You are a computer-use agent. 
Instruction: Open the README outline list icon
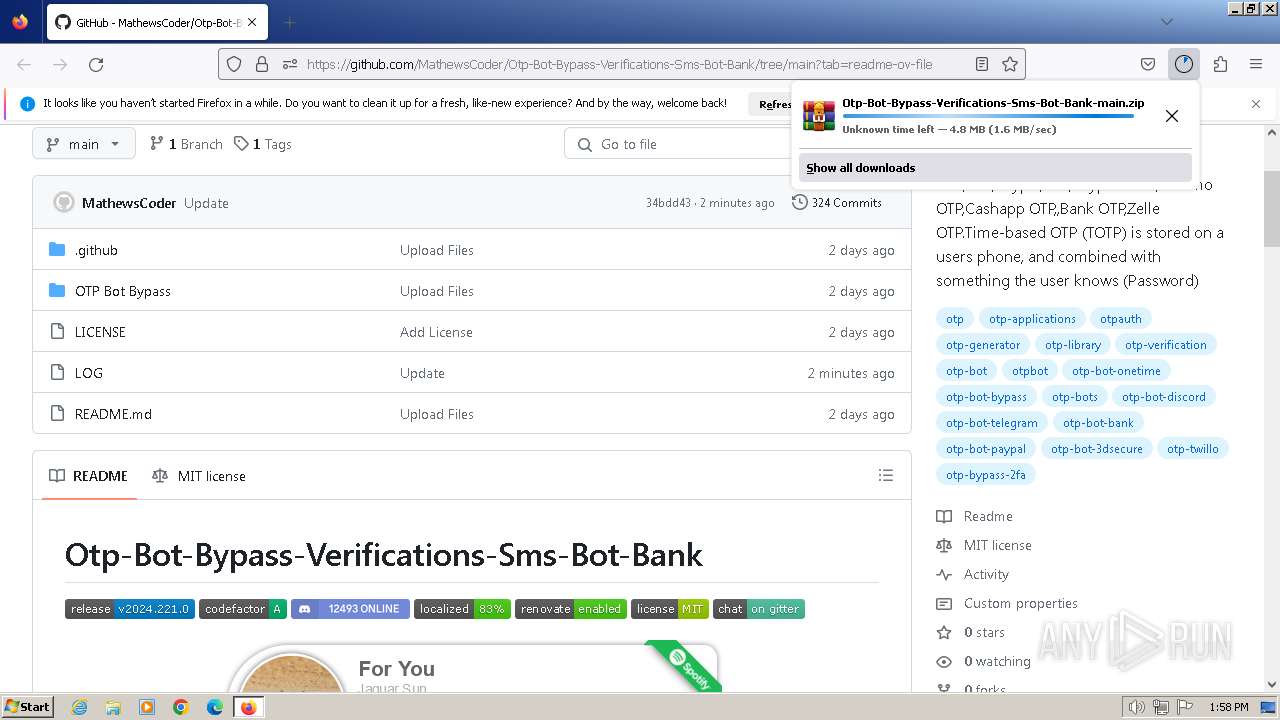[x=886, y=476]
